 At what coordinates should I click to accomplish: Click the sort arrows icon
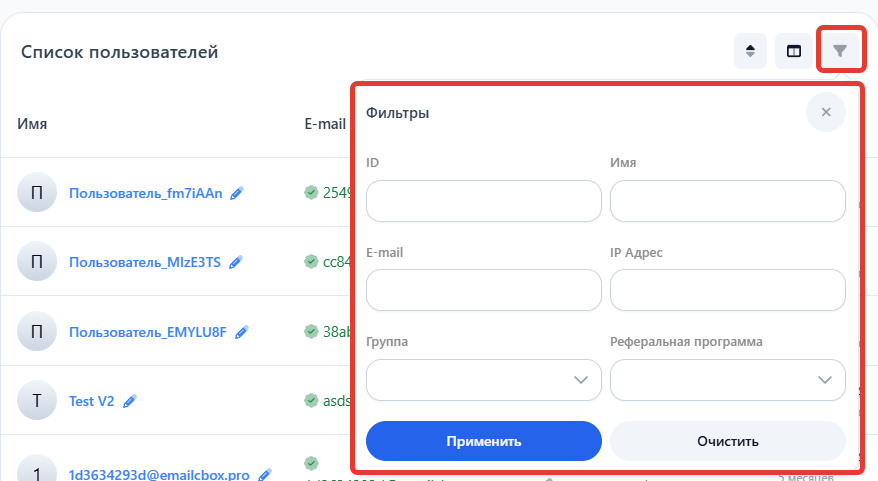coord(750,51)
